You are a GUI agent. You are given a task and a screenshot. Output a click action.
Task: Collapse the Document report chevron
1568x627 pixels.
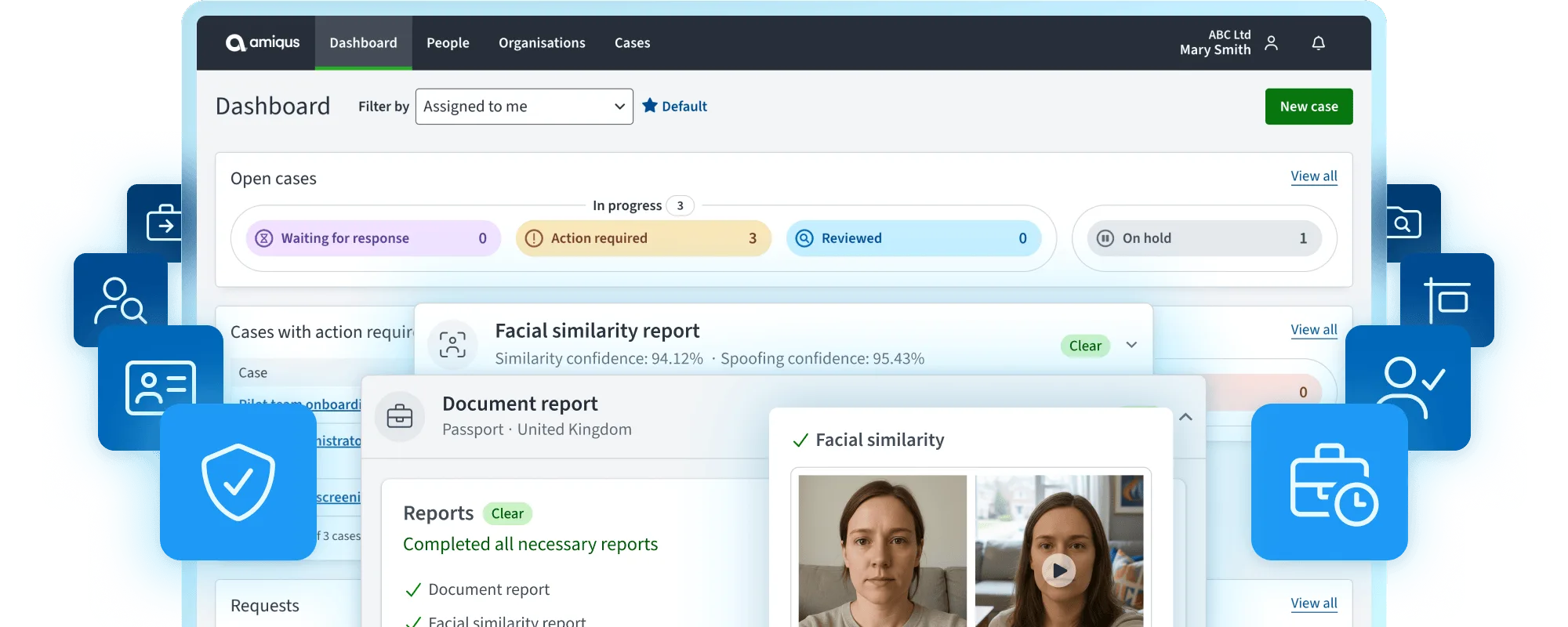[1185, 417]
